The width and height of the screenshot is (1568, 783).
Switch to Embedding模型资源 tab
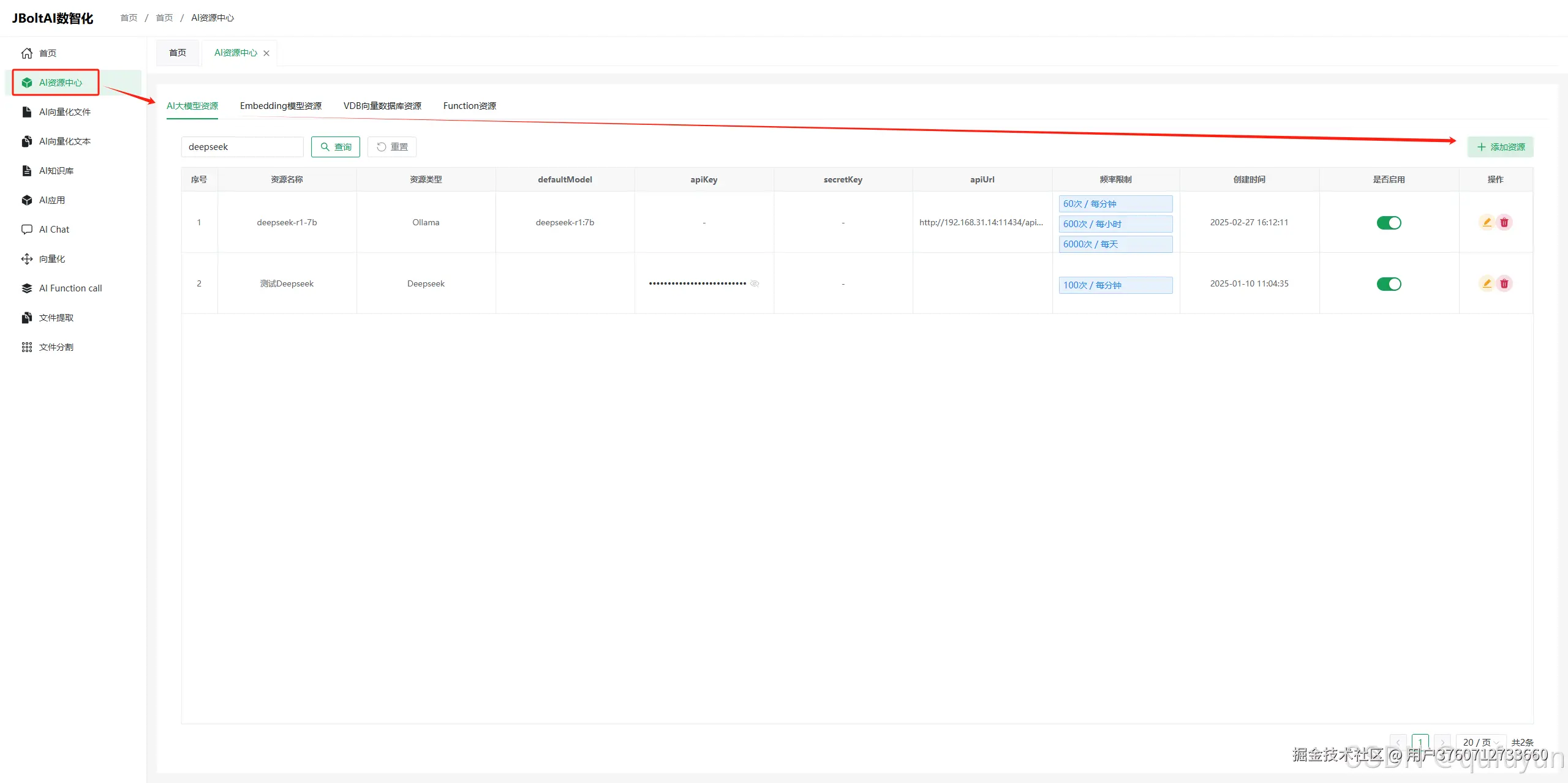(x=281, y=106)
